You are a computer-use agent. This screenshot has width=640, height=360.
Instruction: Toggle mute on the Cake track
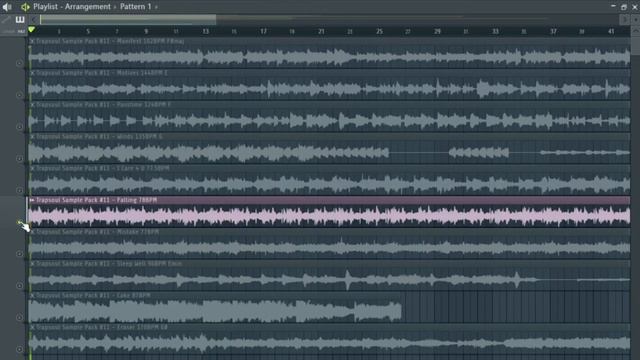coord(19,317)
